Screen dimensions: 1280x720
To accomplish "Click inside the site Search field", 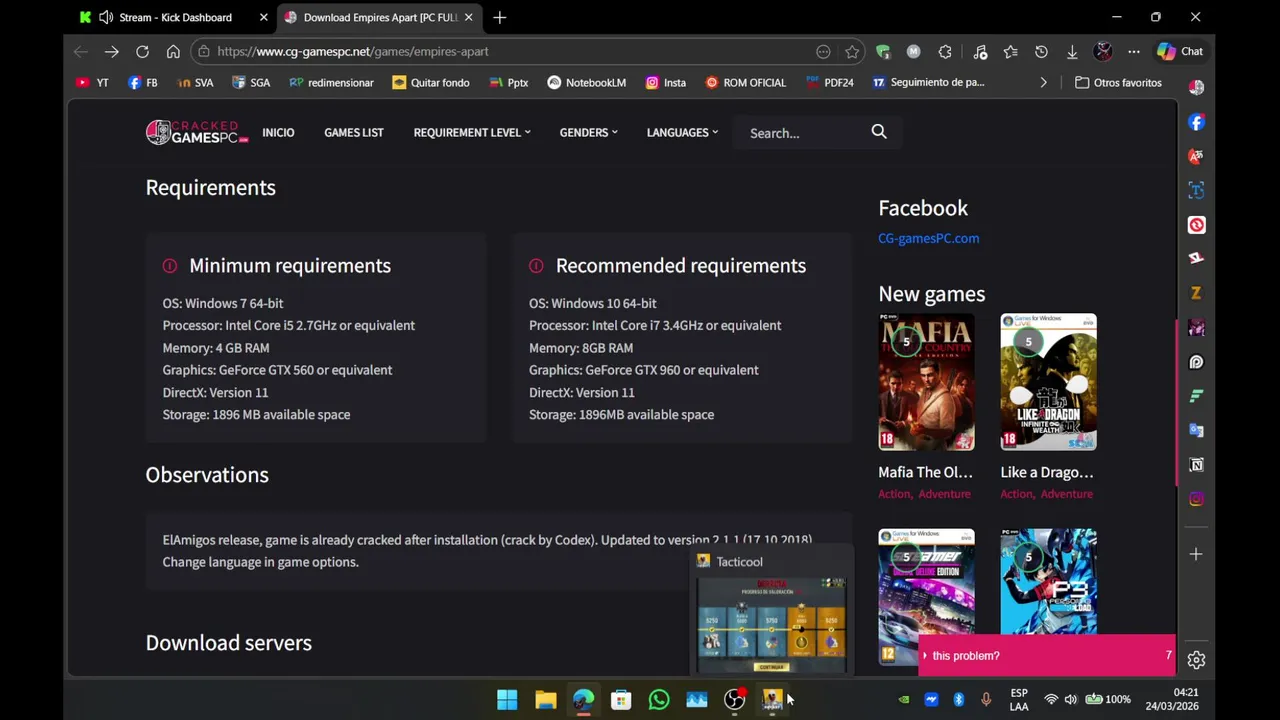I will (805, 132).
